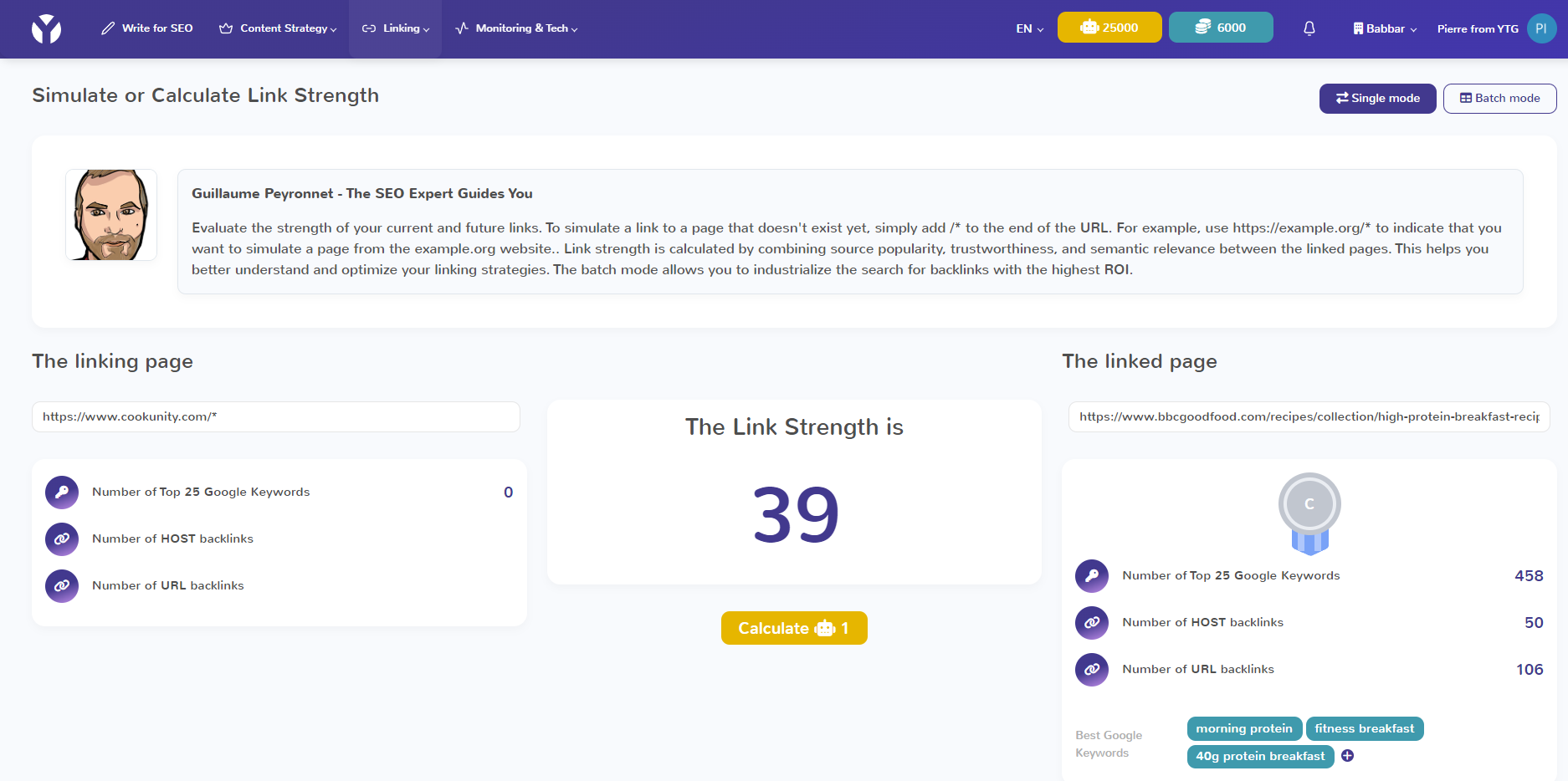Click the teal 6000 tokens badge

[x=1221, y=27]
